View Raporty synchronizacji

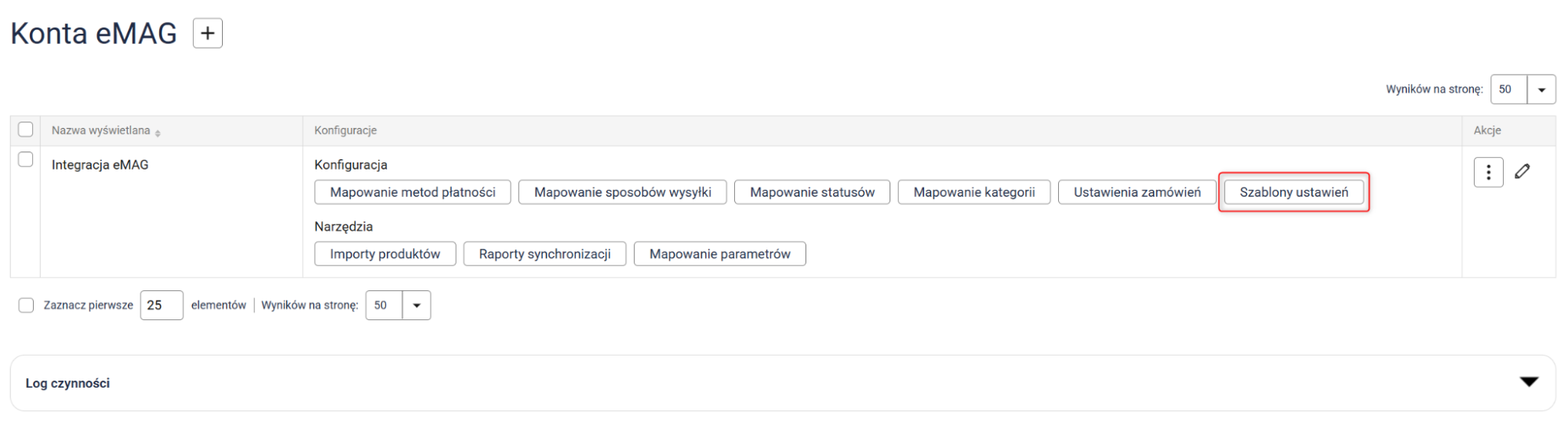(544, 254)
